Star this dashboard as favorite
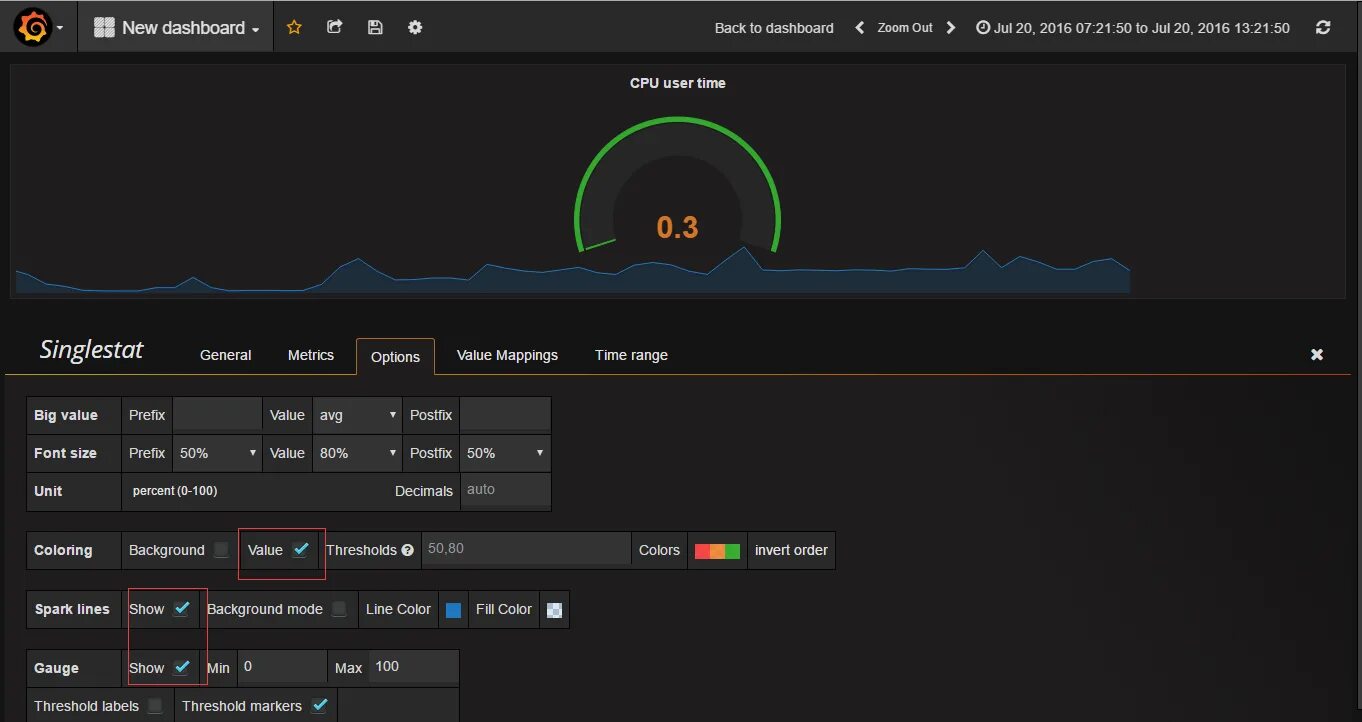Viewport: 1362px width, 722px height. (294, 28)
